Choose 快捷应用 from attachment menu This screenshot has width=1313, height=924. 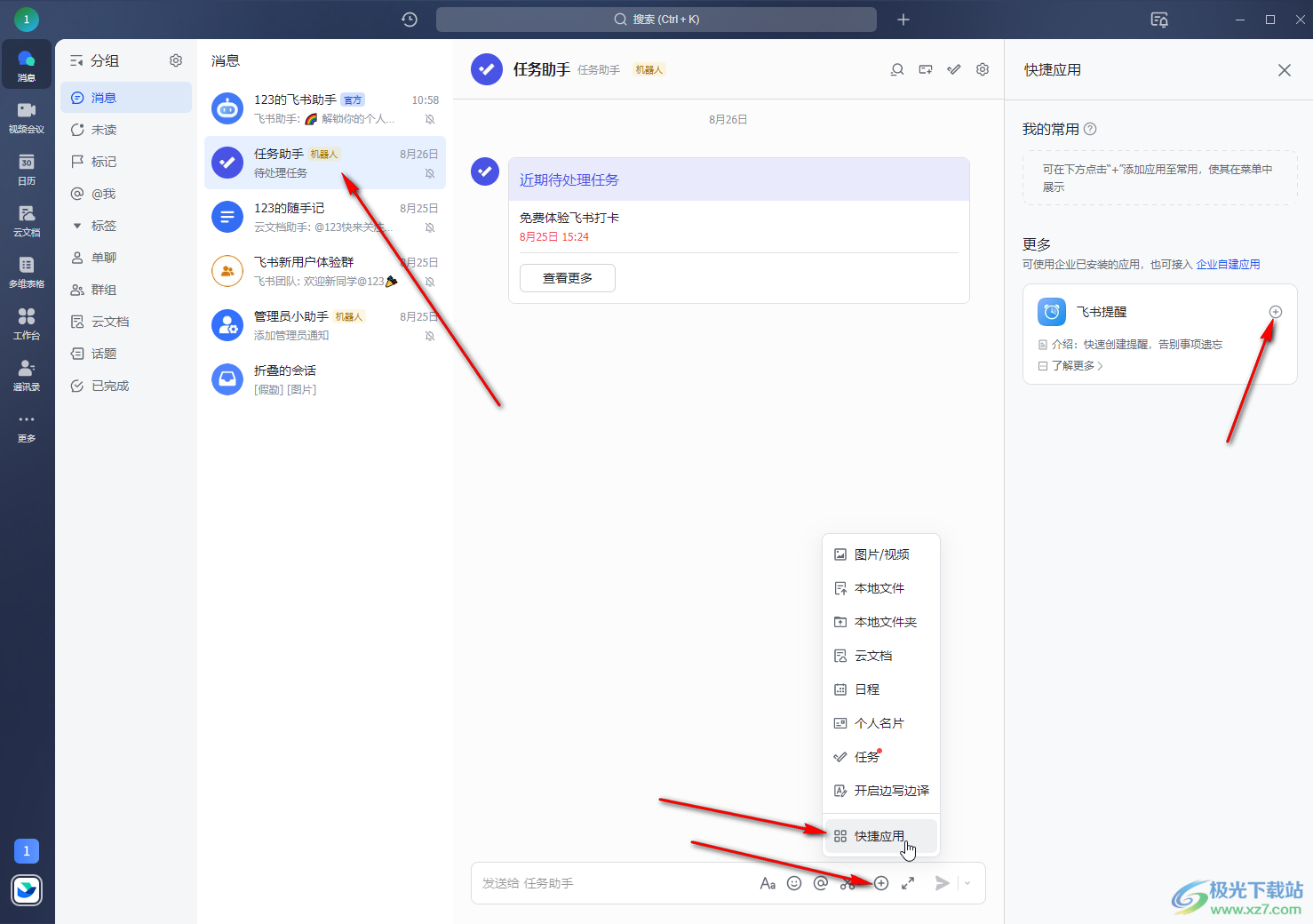point(881,836)
